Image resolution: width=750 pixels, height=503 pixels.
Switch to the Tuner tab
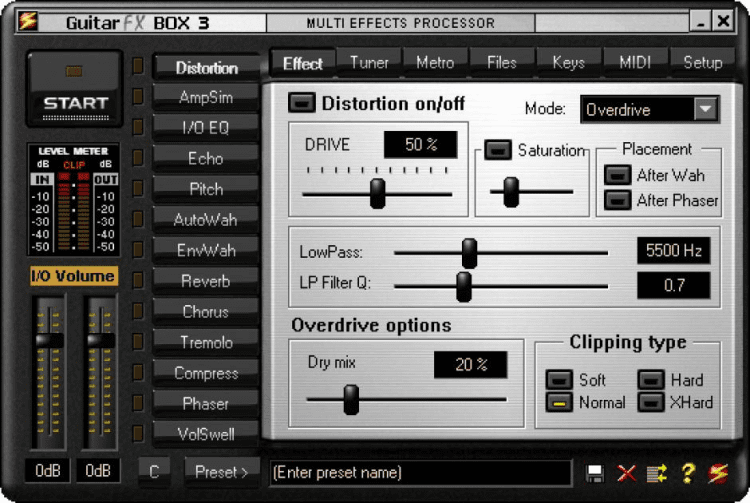pyautogui.click(x=369, y=62)
